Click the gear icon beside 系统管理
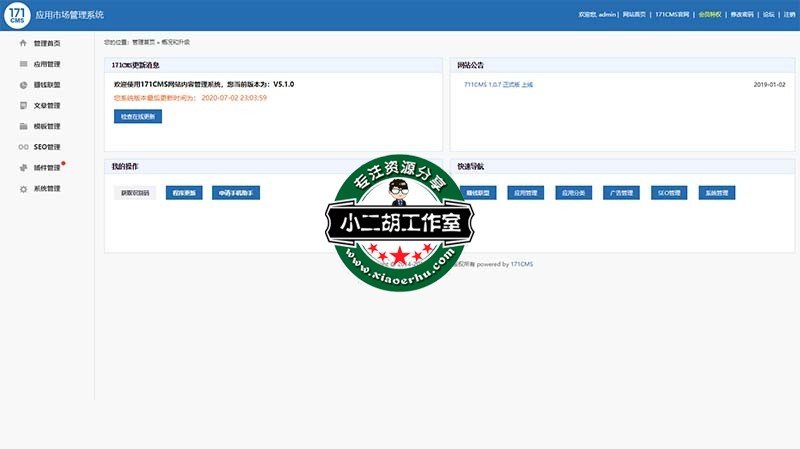This screenshot has height=449, width=800. tap(23, 188)
